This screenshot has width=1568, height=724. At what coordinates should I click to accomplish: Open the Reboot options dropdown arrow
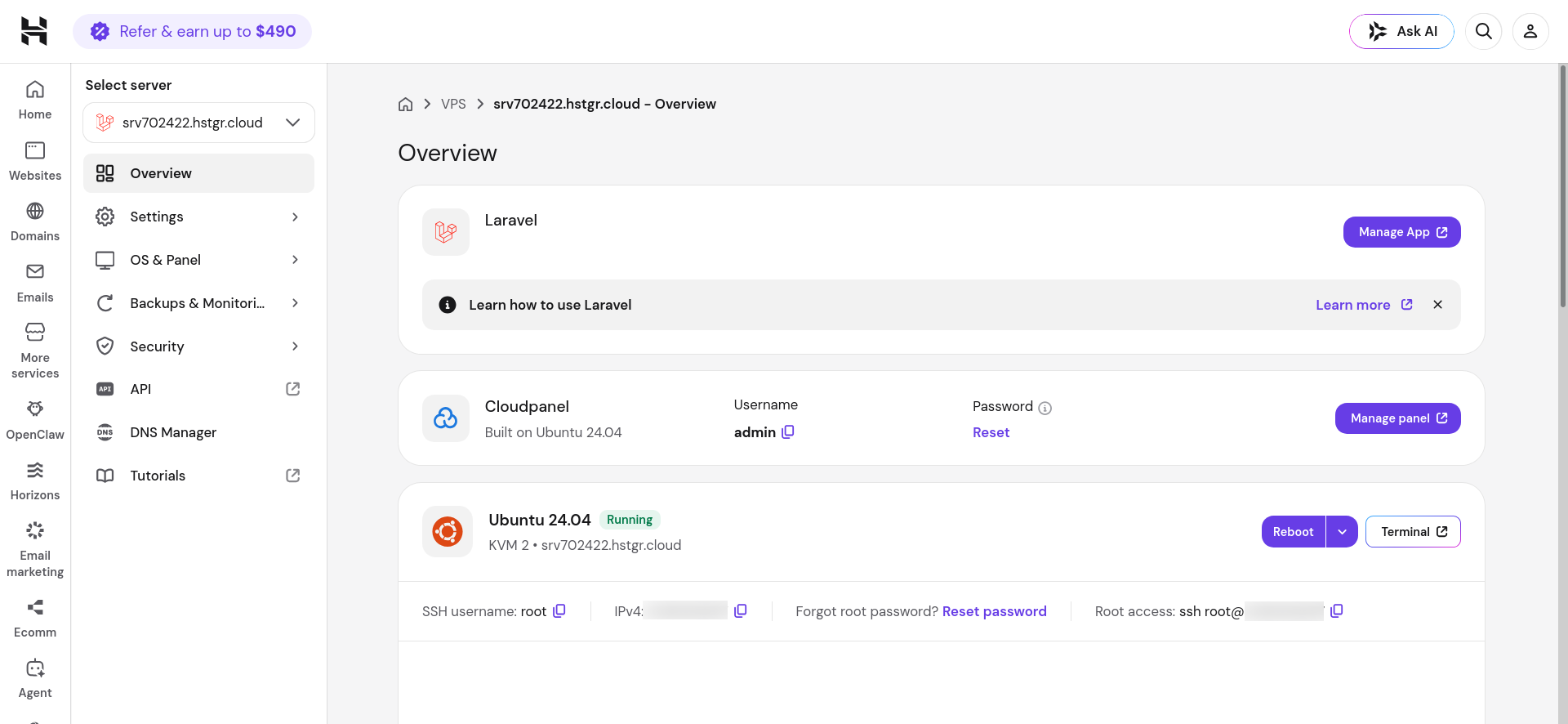pyautogui.click(x=1342, y=532)
